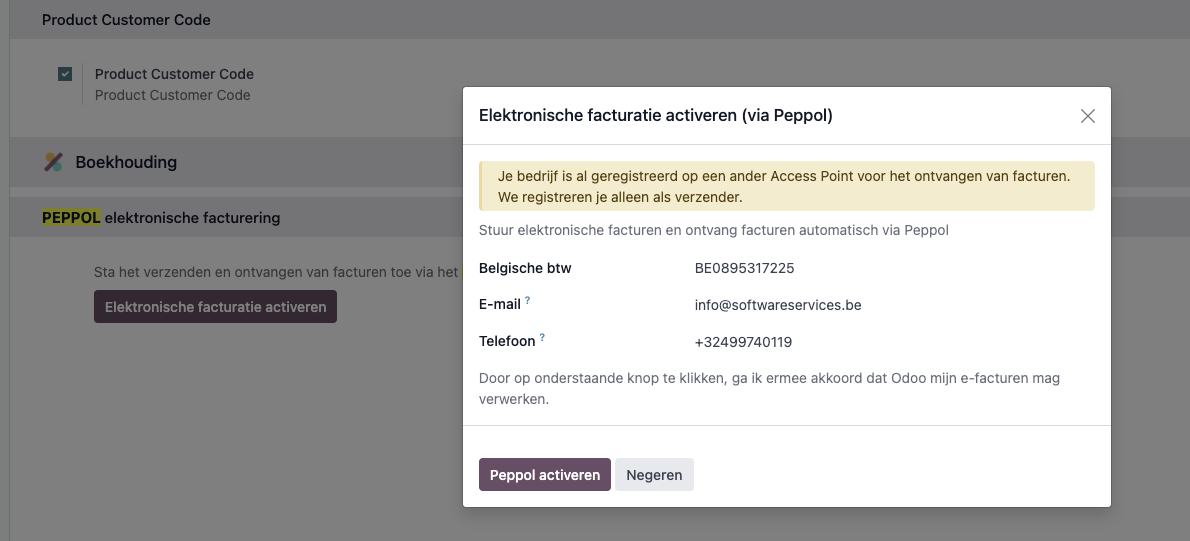Click the Telefoon field label
Image resolution: width=1190 pixels, height=541 pixels.
pos(507,342)
